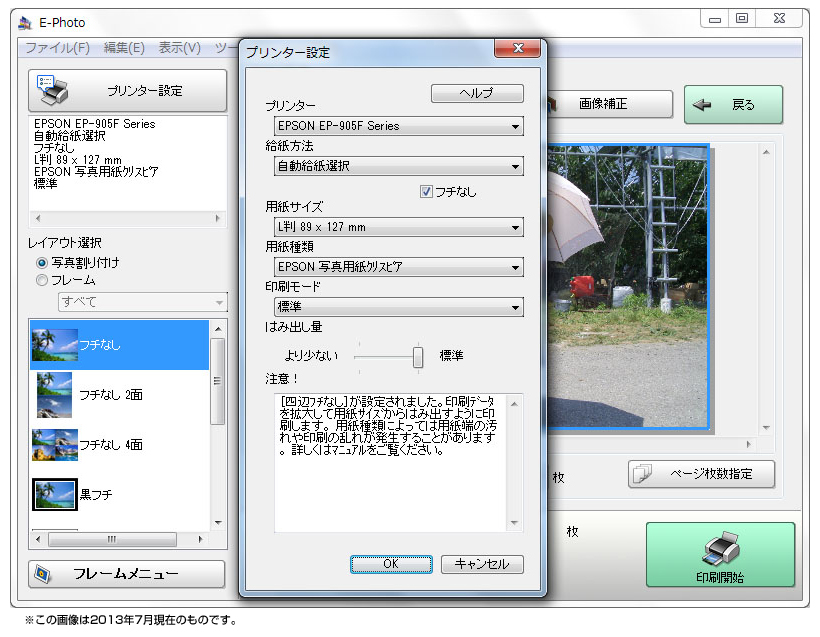Click the 自動給紙選択 line in info panel
This screenshot has width=820, height=637.
tap(70, 136)
